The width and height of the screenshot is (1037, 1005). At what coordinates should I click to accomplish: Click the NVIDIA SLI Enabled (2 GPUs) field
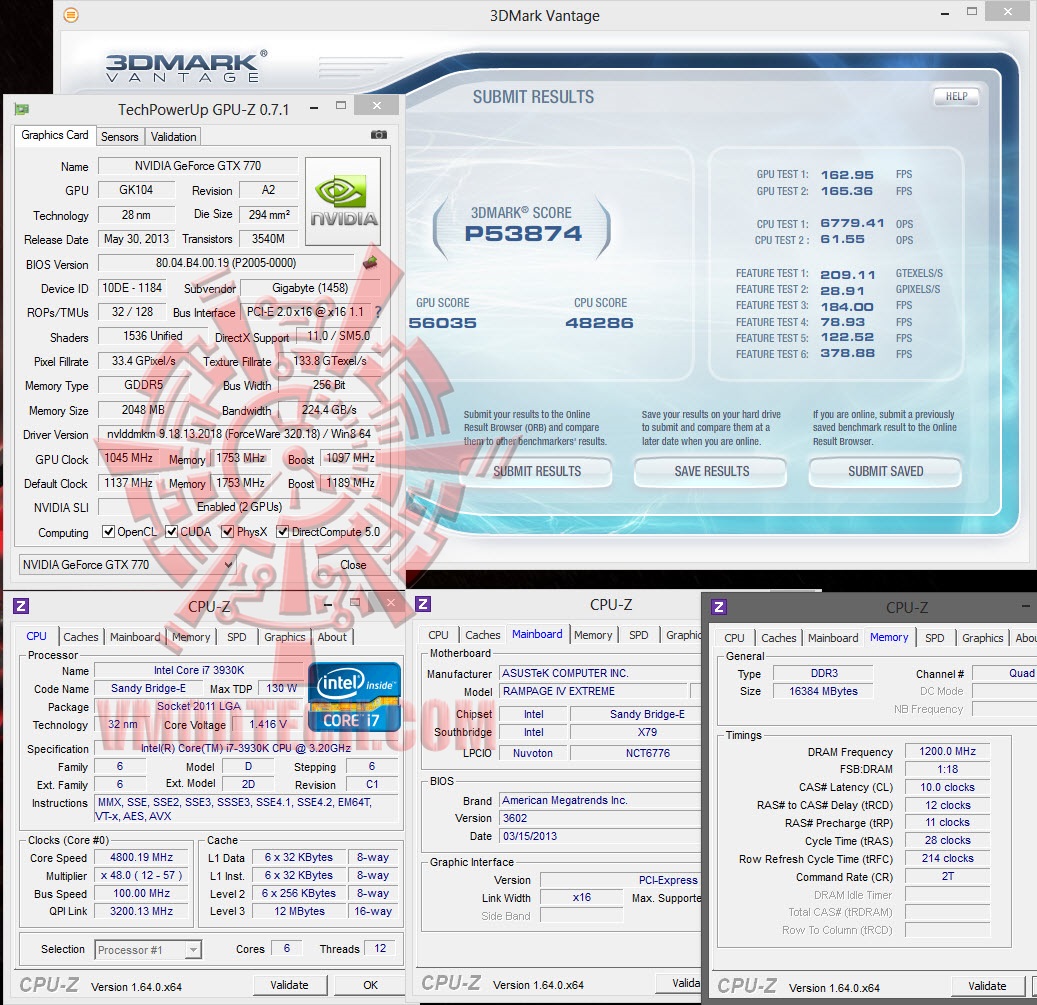pyautogui.click(x=239, y=507)
